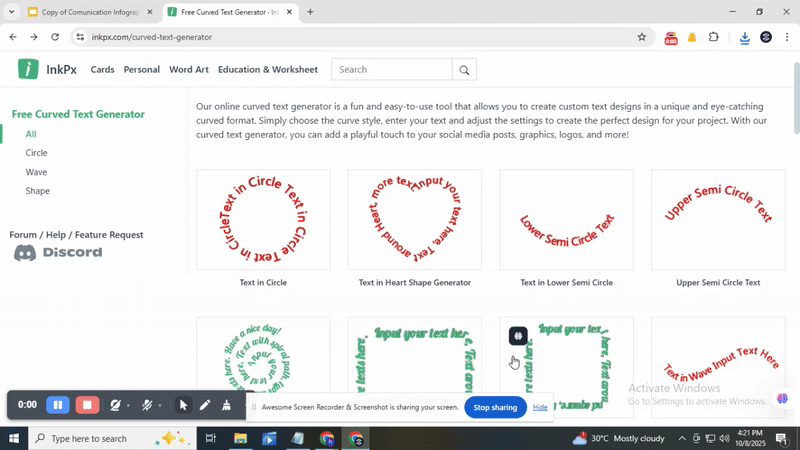Screen dimensions: 800x450
Task: Open the microphone options dropdown arrow
Action: tap(160, 406)
